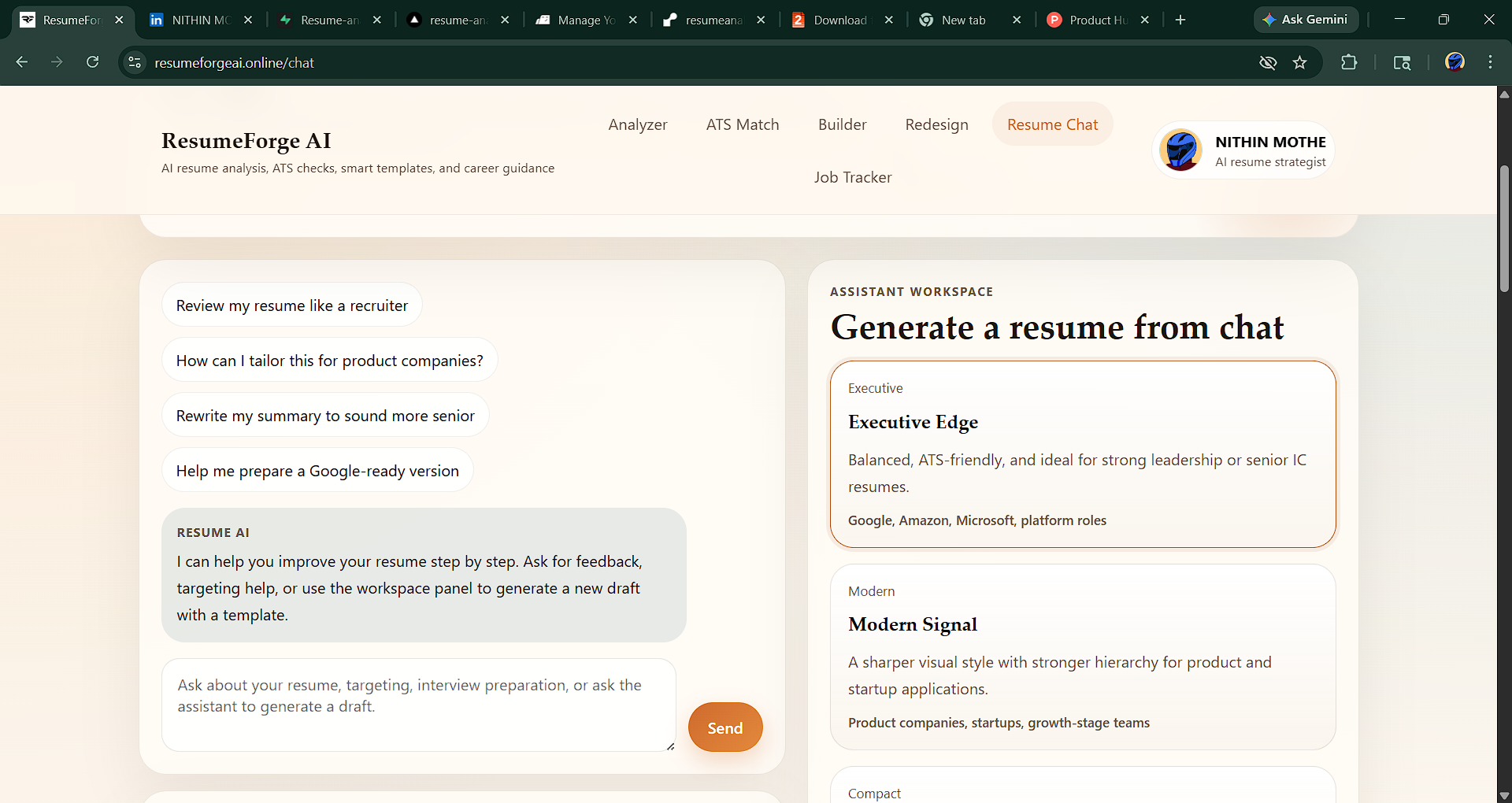
Task: Switch to the New tab
Action: (962, 20)
